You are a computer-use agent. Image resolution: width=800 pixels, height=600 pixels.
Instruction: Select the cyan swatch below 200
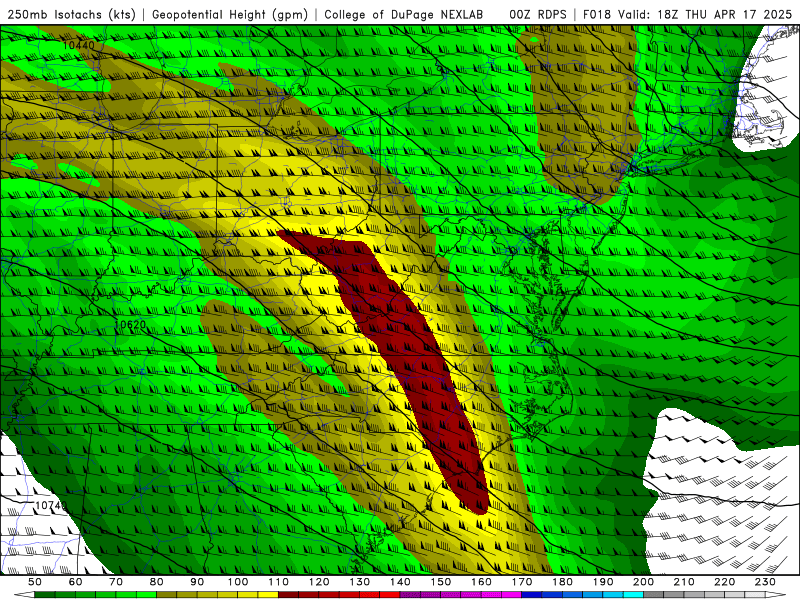pos(633,595)
